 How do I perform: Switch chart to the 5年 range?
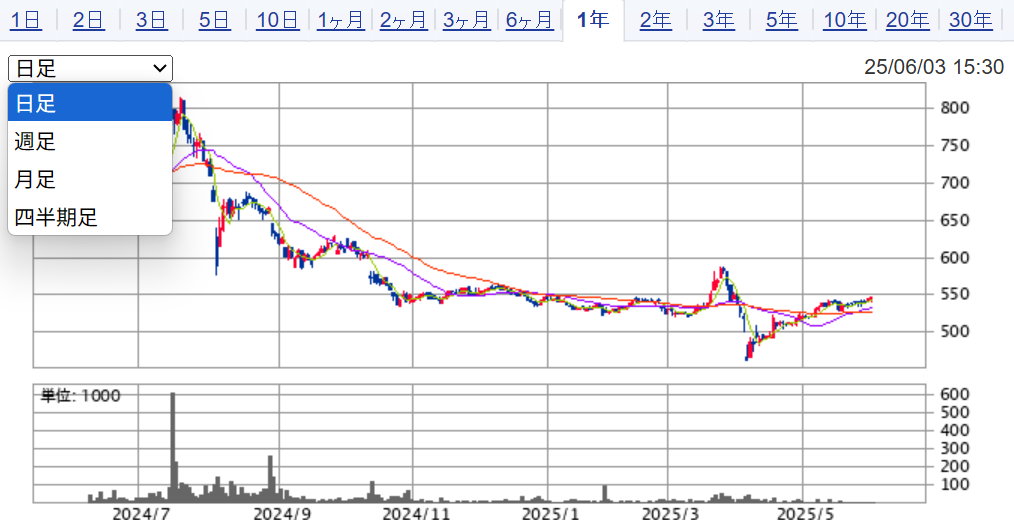[782, 20]
